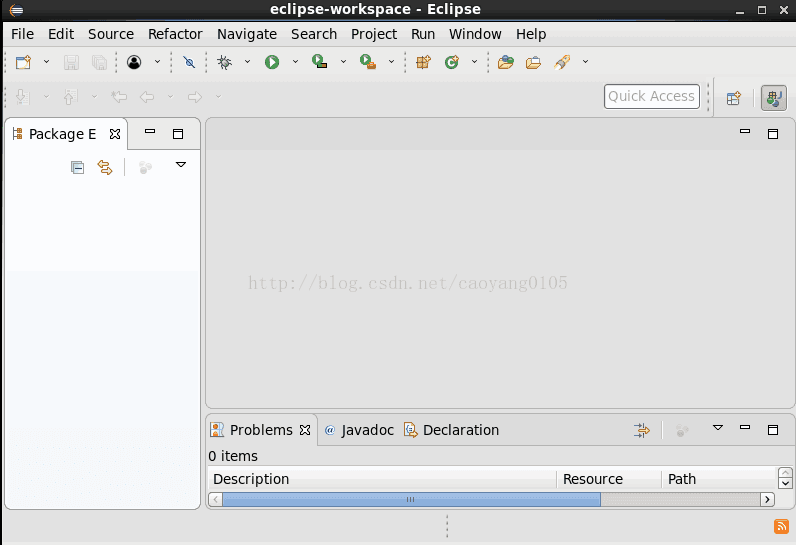796x545 pixels.
Task: Click the Quick Access search field
Action: [652, 96]
